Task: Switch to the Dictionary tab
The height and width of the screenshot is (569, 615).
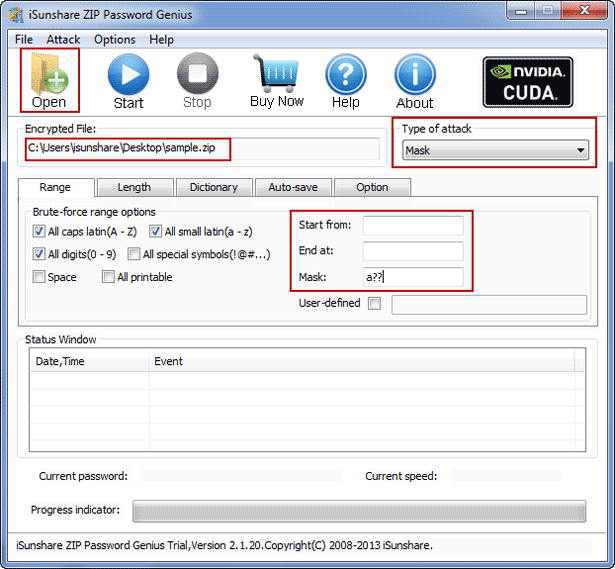Action: click(x=214, y=187)
